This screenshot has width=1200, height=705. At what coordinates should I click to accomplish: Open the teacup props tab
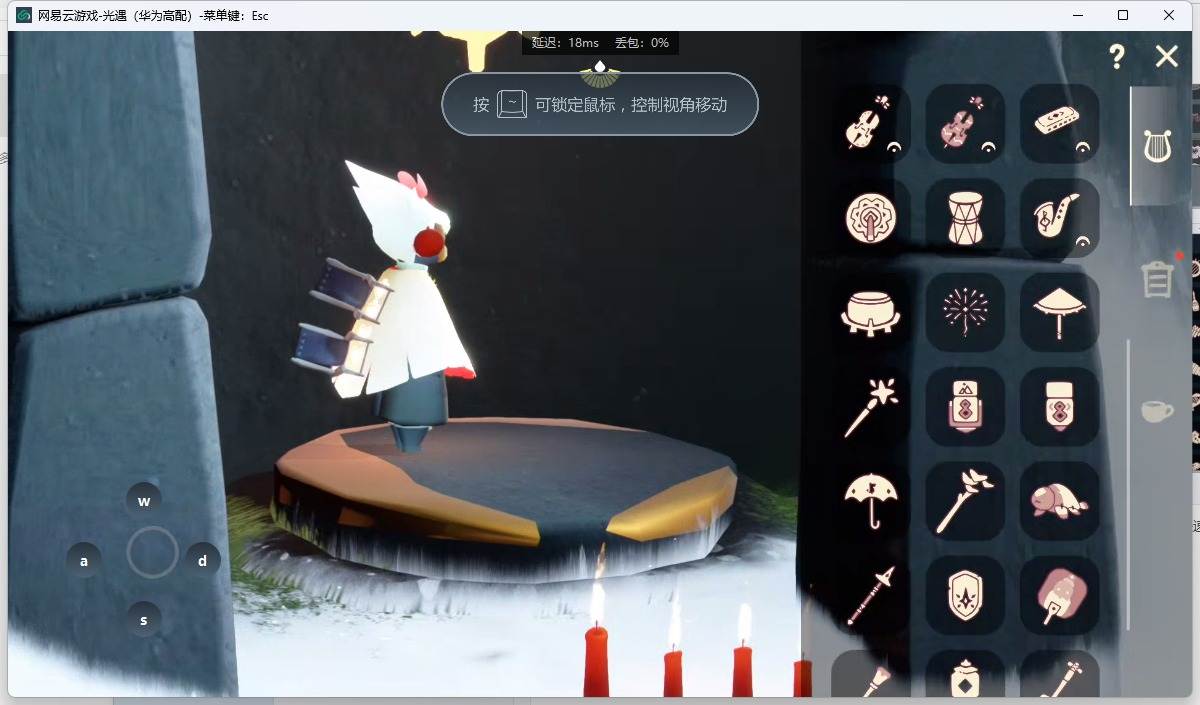pyautogui.click(x=1157, y=411)
